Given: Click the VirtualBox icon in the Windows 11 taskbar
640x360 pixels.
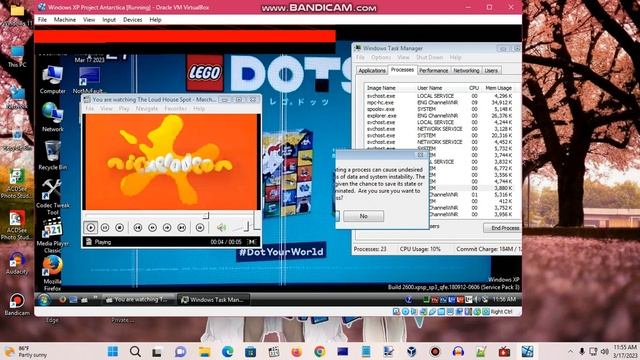Looking at the screenshot, I should pos(411,351).
